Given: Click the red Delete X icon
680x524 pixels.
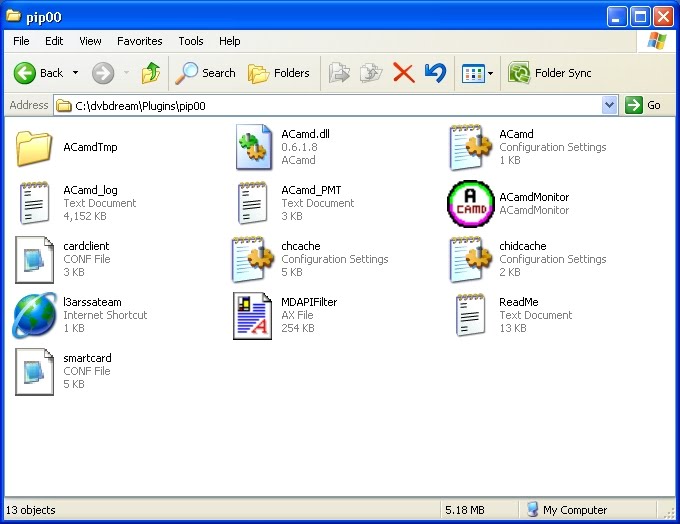Looking at the screenshot, I should click(x=403, y=72).
